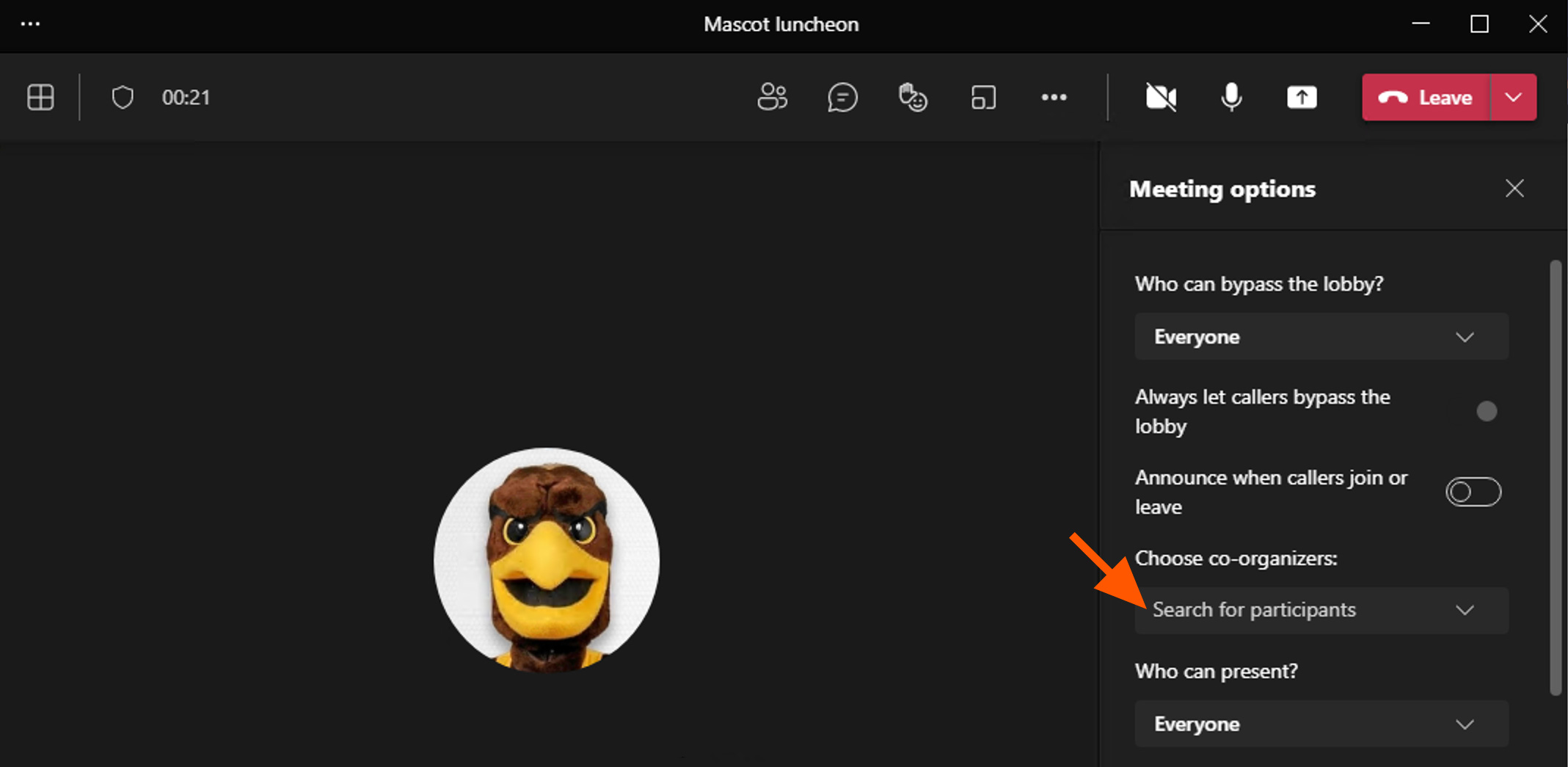1568x767 pixels.
Task: Click the share content icon
Action: click(1302, 97)
